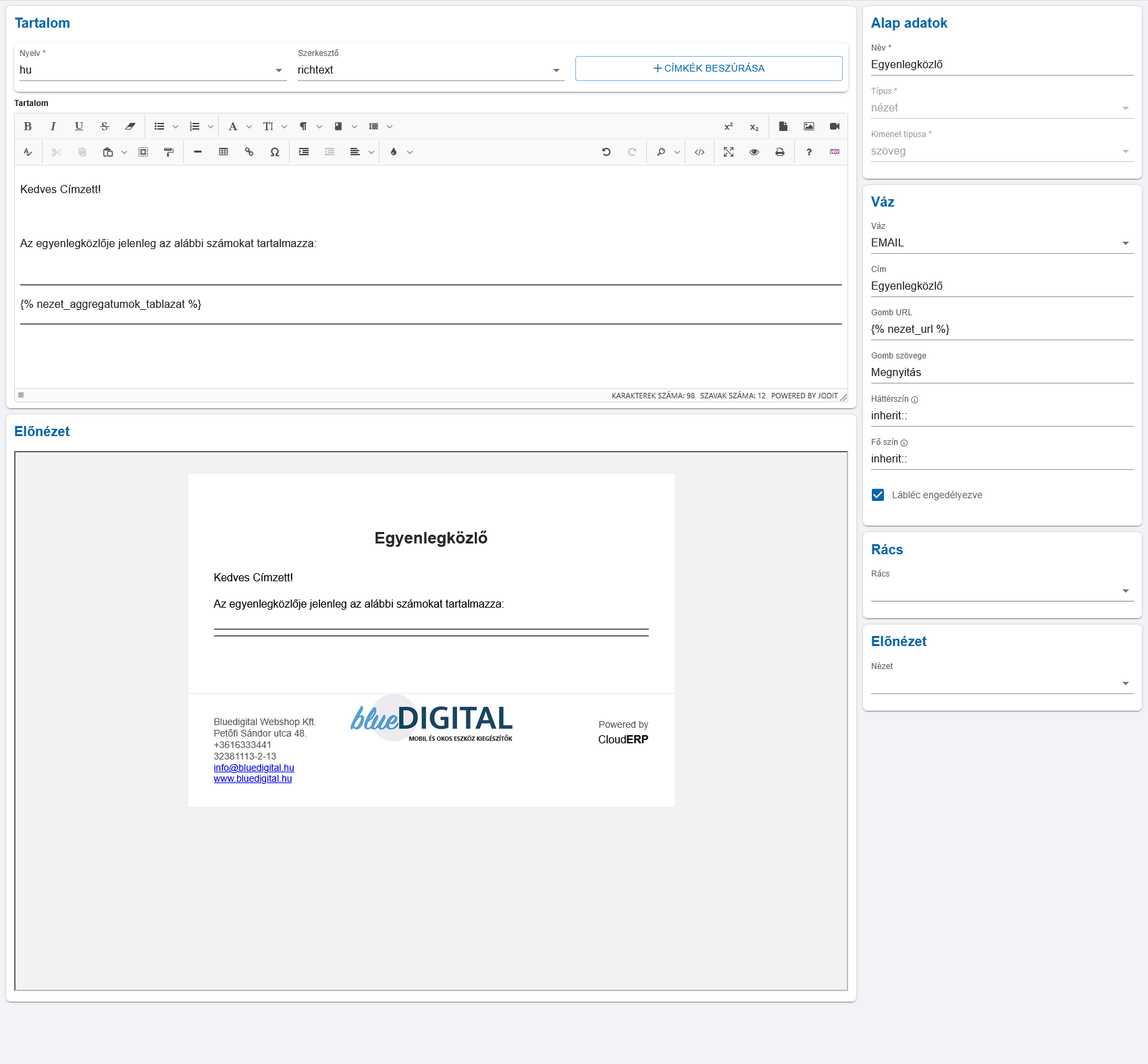The image size is (1148, 1064).
Task: Insert a special character with the omega icon
Action: [x=275, y=152]
